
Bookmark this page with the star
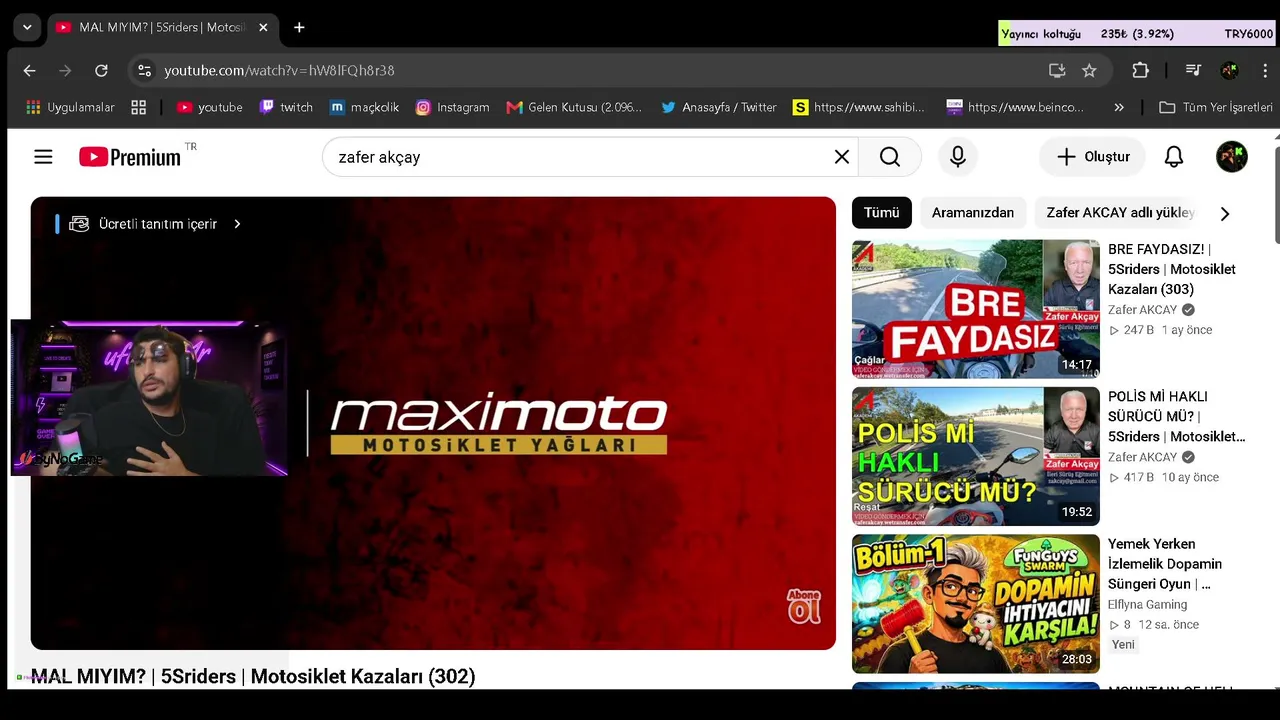(1089, 70)
